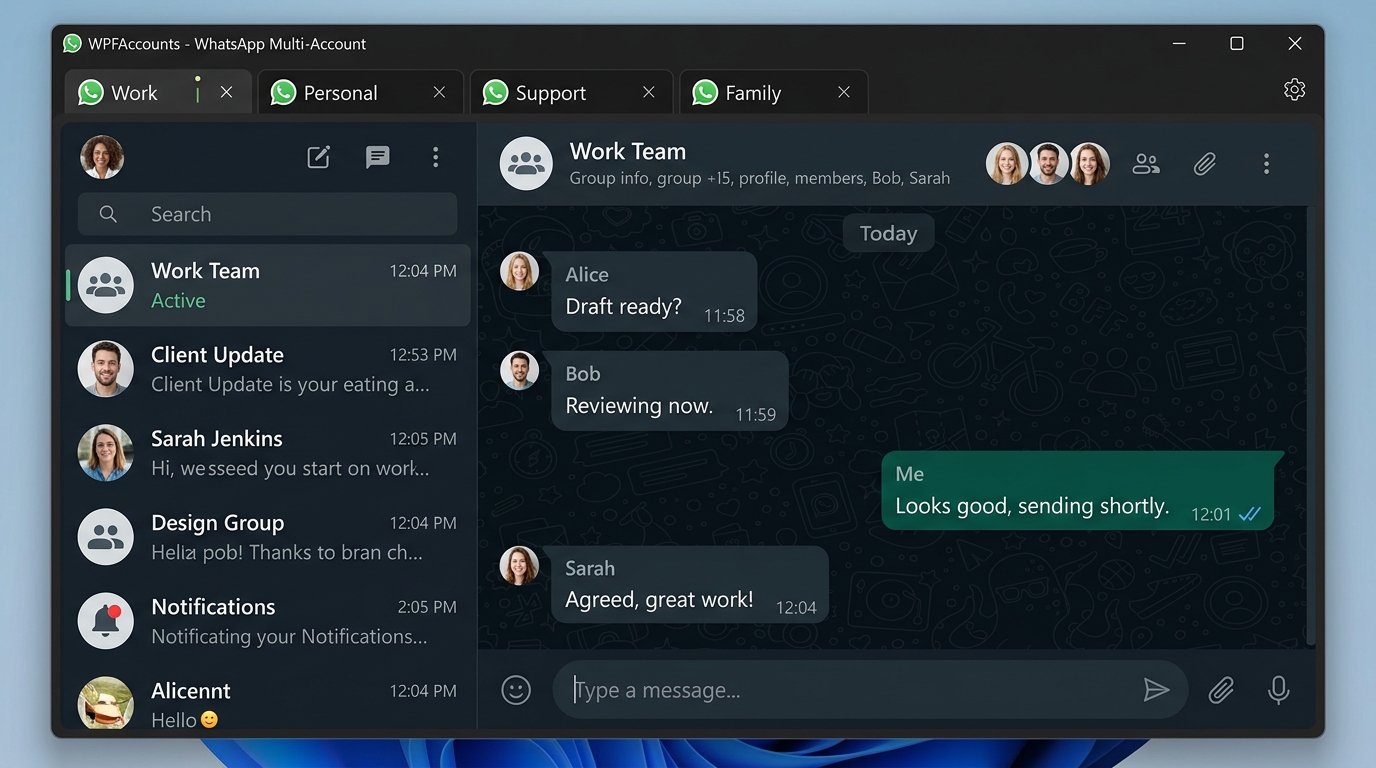Open chat header three-dot menu
The height and width of the screenshot is (768, 1376).
coord(1266,164)
